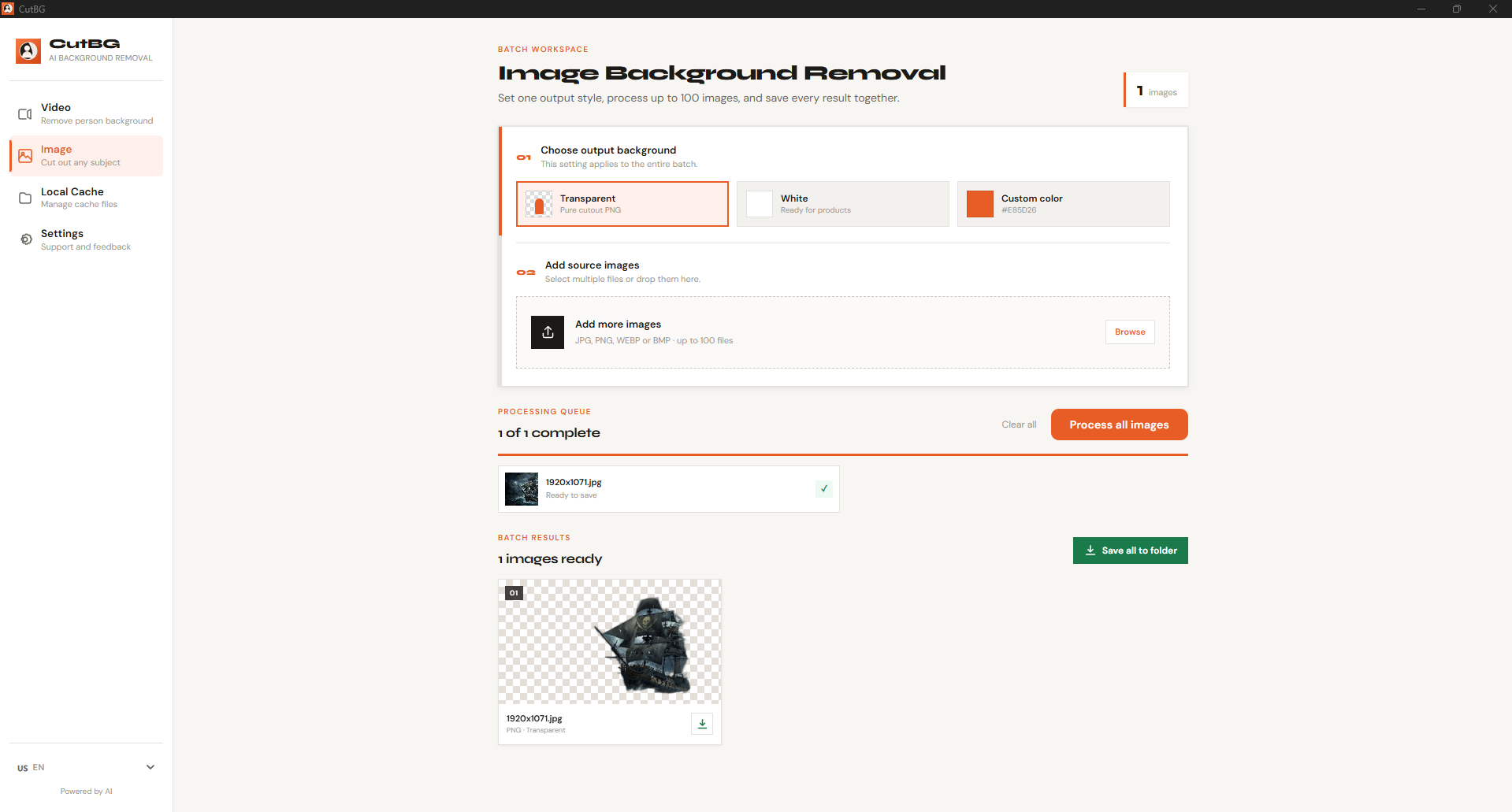The image size is (1512, 812).
Task: Click the white color swatch
Action: point(760,204)
